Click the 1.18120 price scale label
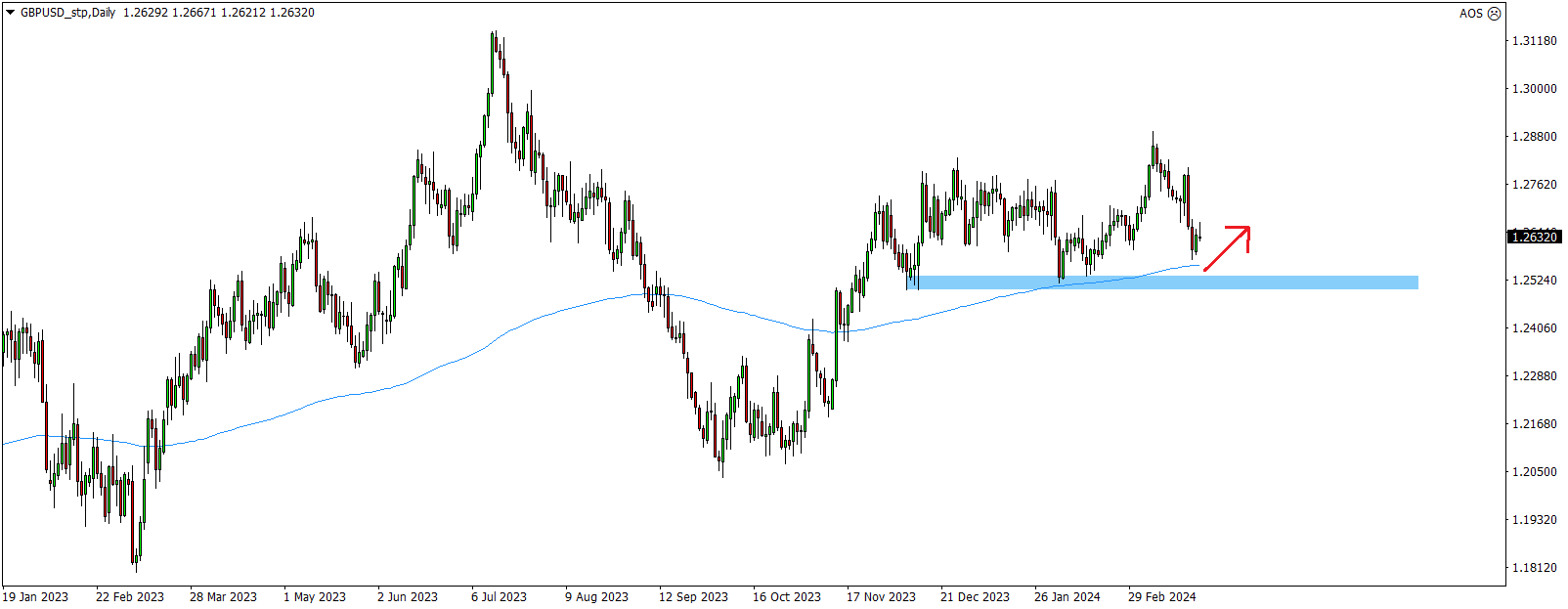1568x609 pixels. click(x=1534, y=568)
